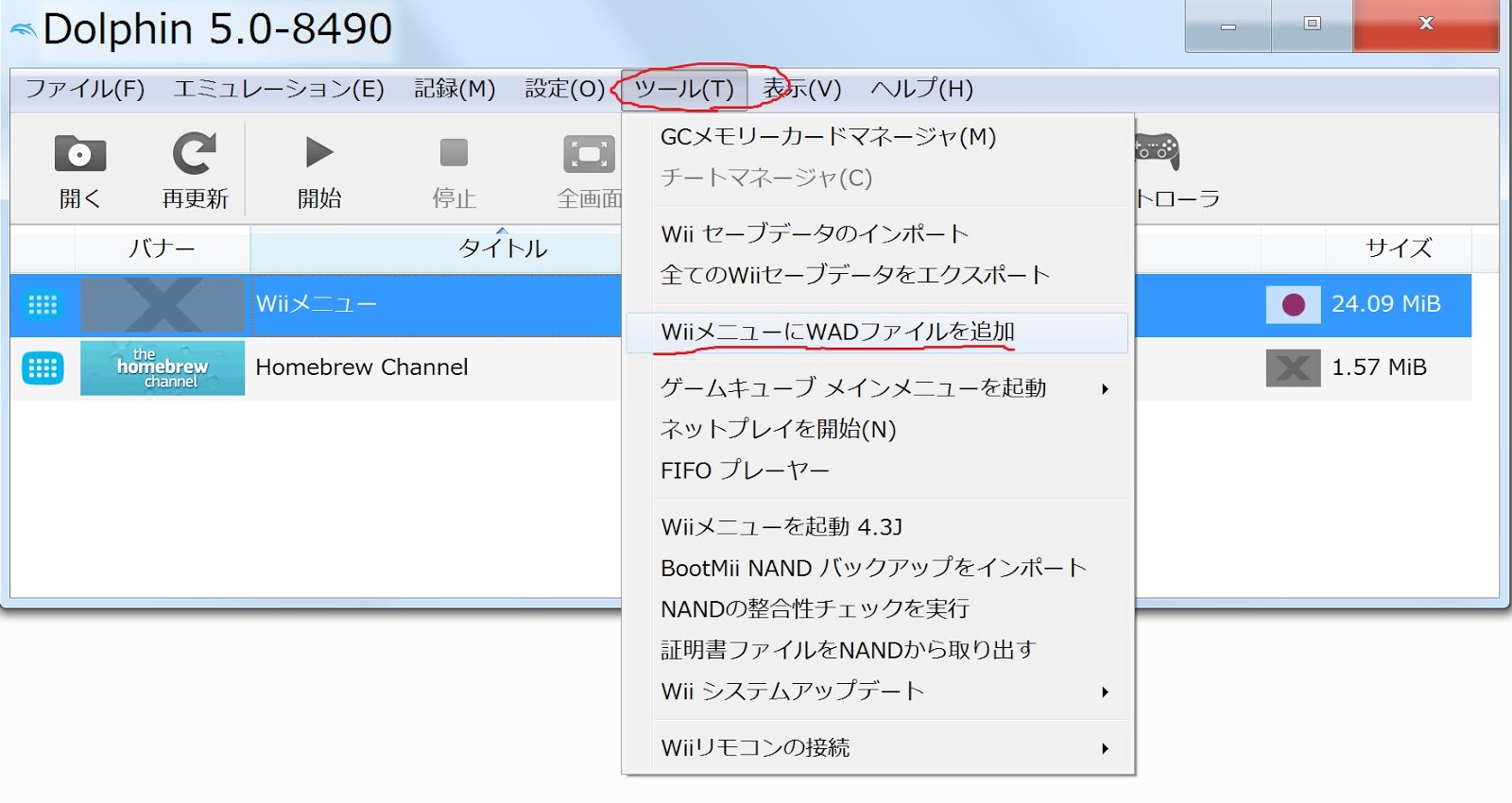Select the Homebrew Channel title text
This screenshot has height=803, width=1512.
point(362,367)
